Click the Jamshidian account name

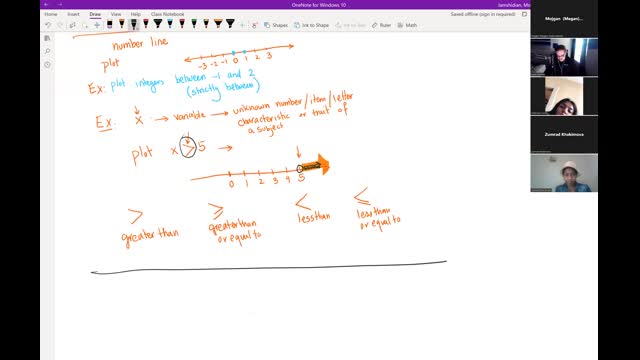click(513, 5)
